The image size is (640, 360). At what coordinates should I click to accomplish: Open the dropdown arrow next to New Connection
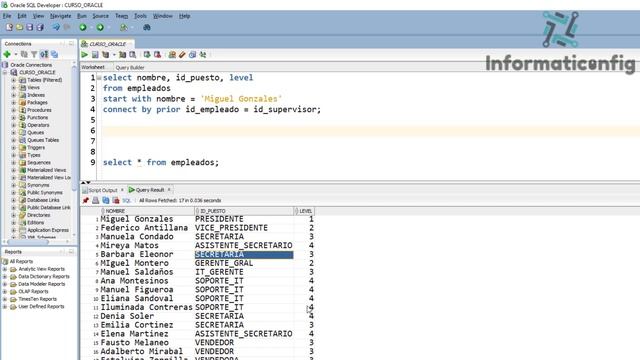pos(16,54)
